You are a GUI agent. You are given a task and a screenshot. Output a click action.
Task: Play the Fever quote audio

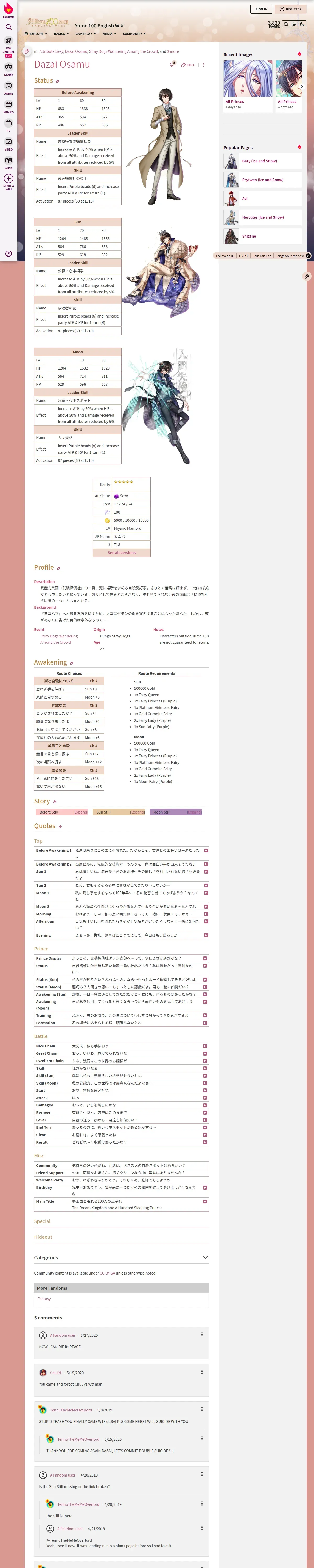coord(205,1120)
